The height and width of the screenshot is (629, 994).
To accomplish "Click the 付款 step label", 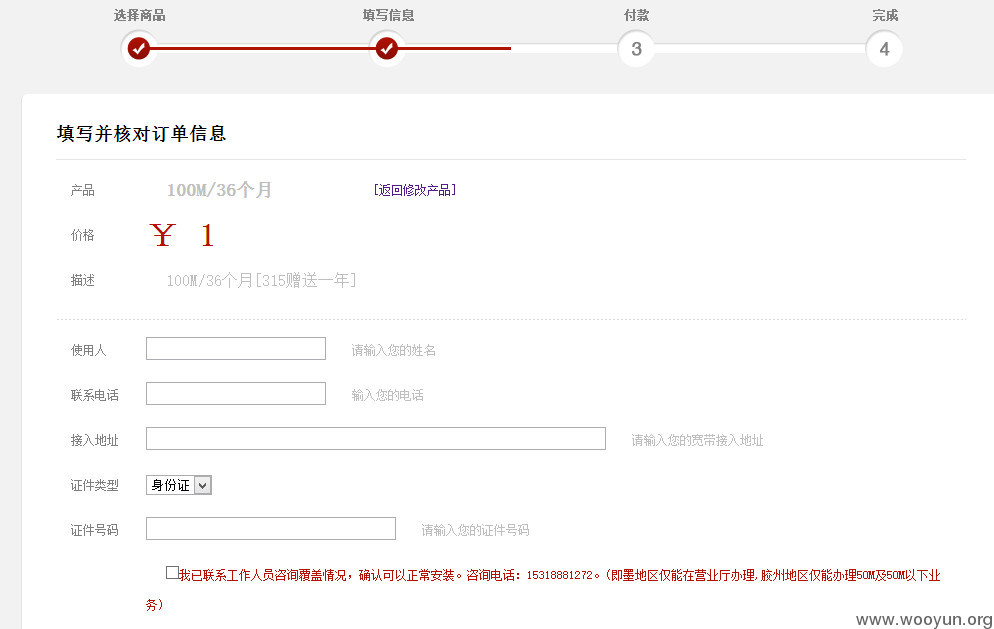I will [x=636, y=15].
